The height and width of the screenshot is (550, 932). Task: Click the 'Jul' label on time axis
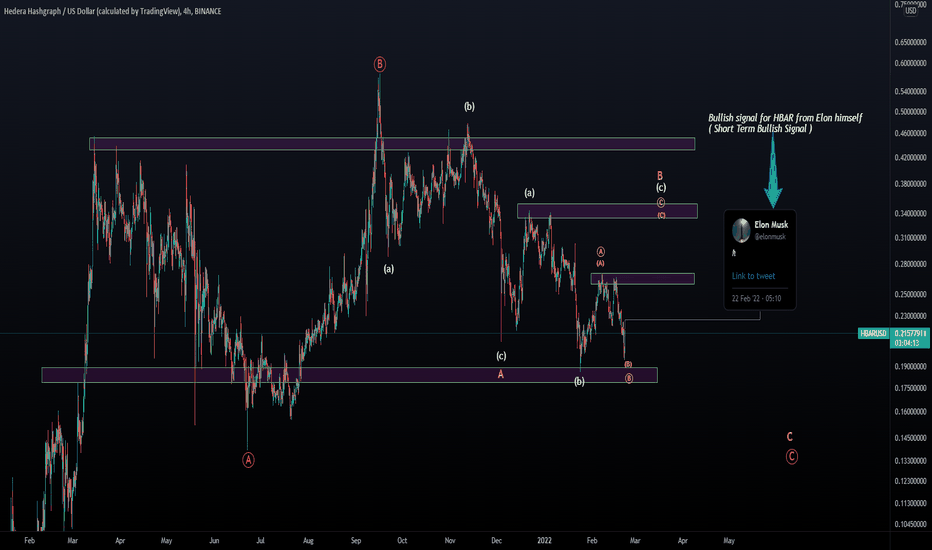point(260,541)
